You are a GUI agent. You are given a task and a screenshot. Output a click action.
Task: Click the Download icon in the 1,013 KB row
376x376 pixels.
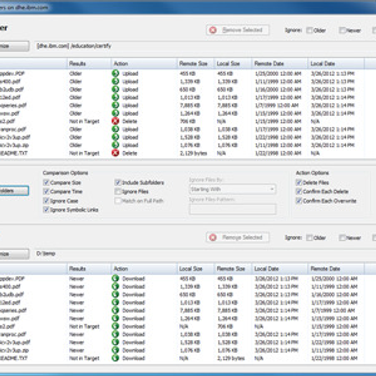(115, 303)
